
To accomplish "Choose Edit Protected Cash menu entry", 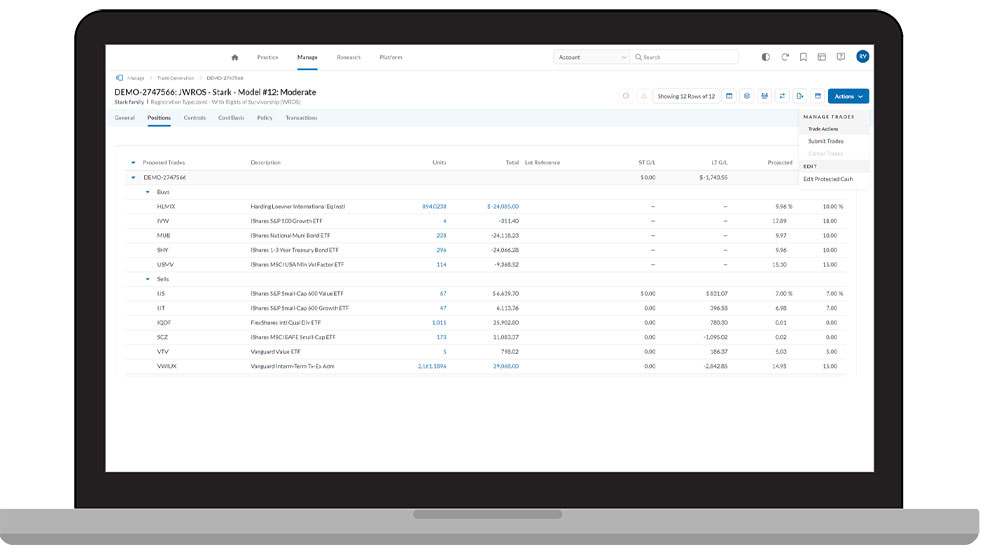I will tap(827, 179).
